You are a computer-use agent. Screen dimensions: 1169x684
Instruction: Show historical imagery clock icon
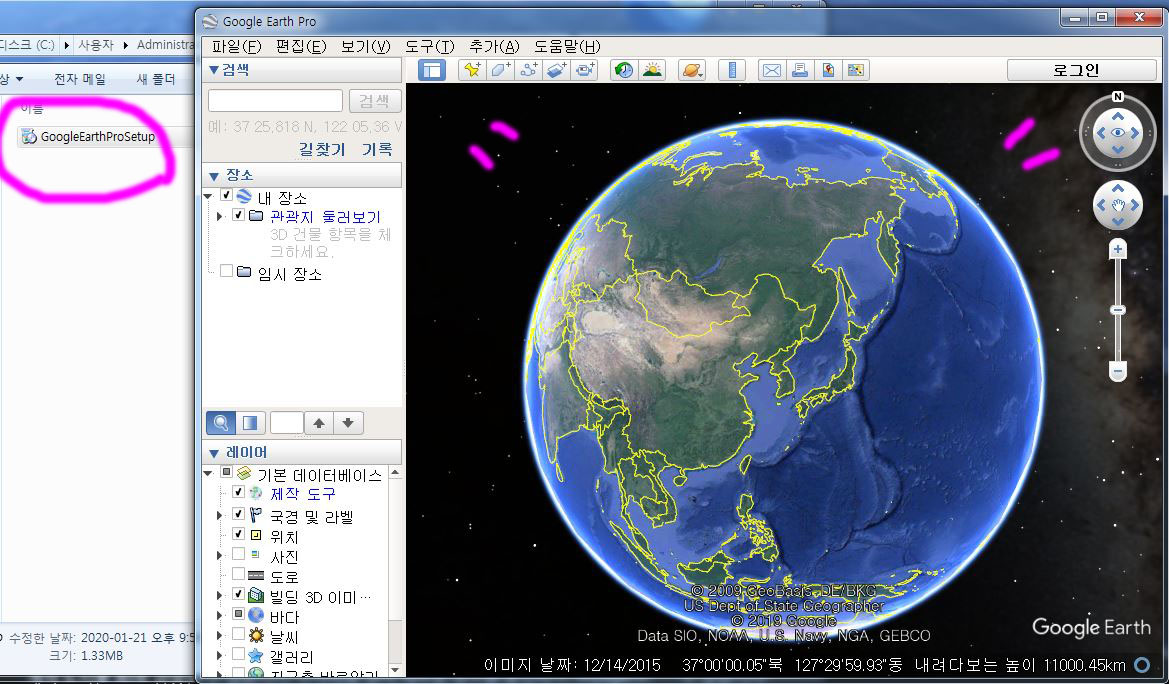coord(624,70)
